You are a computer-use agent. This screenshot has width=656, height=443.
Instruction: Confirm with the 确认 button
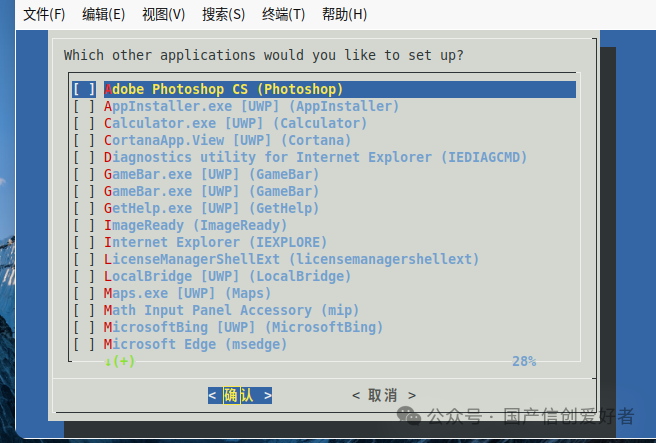[240, 395]
